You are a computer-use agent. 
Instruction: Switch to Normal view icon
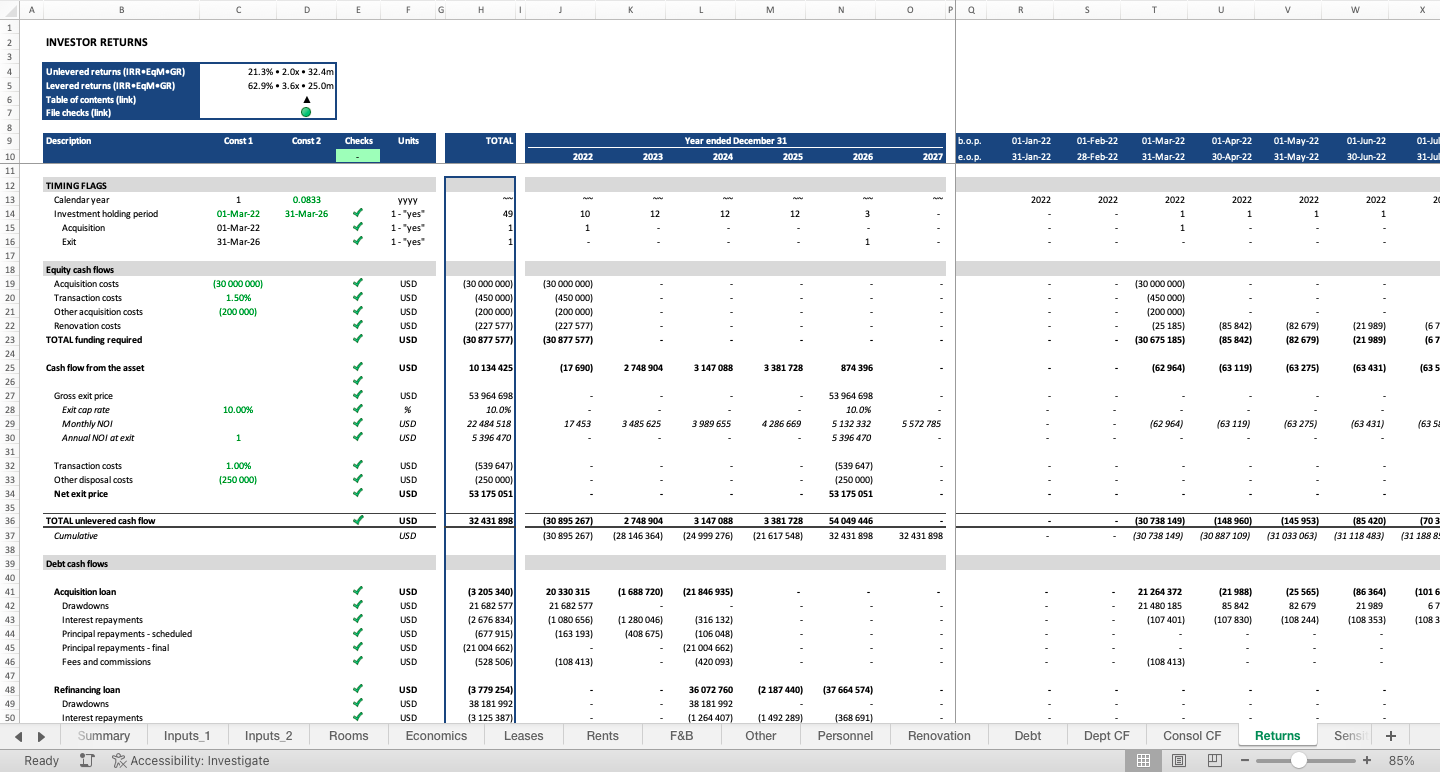pos(1143,761)
